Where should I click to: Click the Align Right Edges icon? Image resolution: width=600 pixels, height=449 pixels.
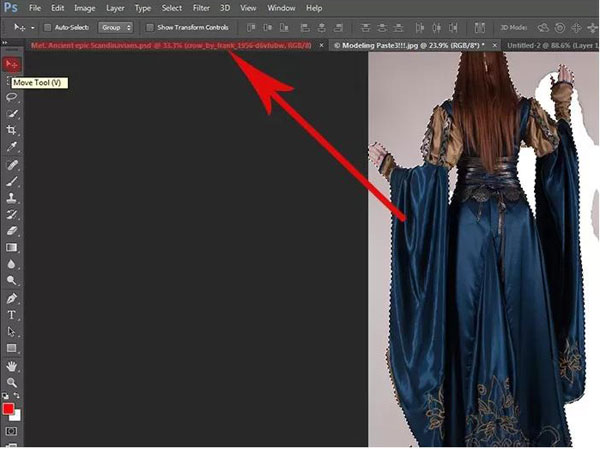338,28
